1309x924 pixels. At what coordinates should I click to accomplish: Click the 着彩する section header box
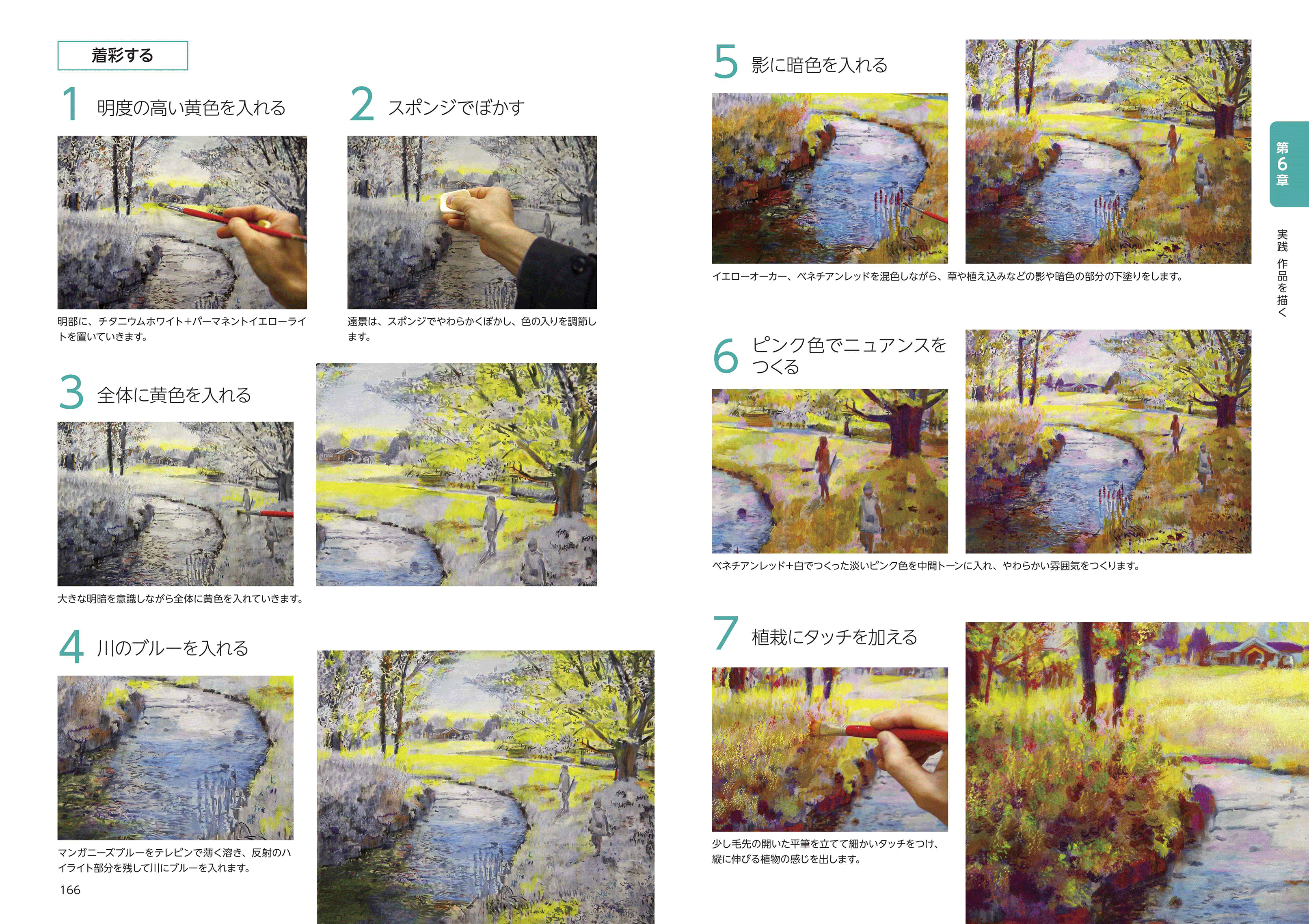[x=123, y=55]
